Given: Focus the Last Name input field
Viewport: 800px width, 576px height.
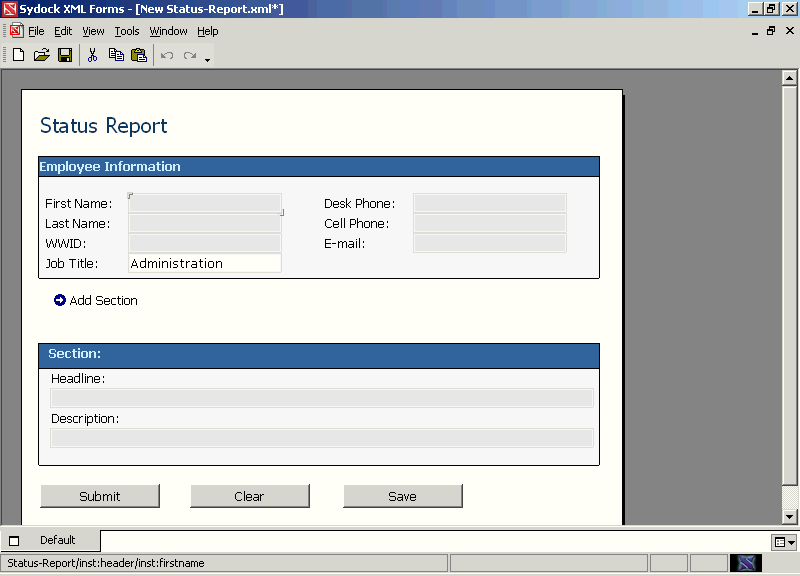Looking at the screenshot, I should click(x=205, y=223).
